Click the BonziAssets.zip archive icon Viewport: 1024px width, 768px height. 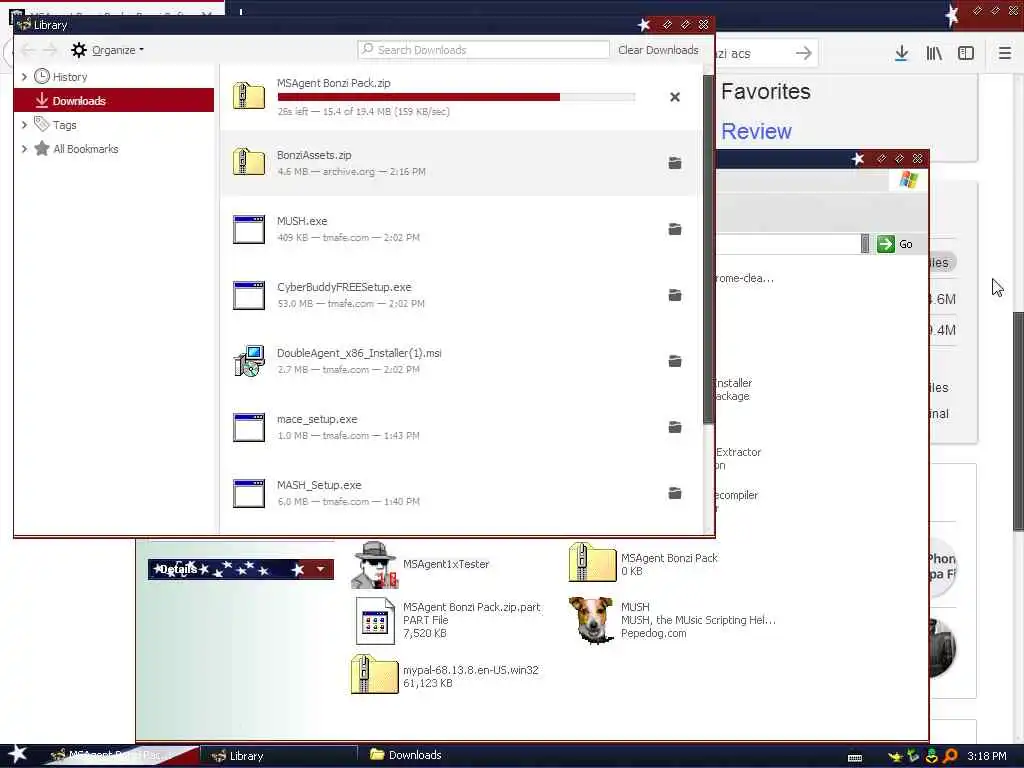(x=249, y=162)
